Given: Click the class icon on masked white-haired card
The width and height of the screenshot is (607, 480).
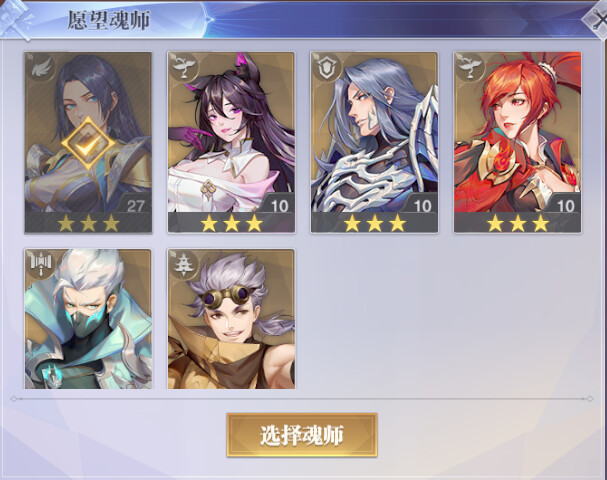Looking at the screenshot, I should (40, 265).
